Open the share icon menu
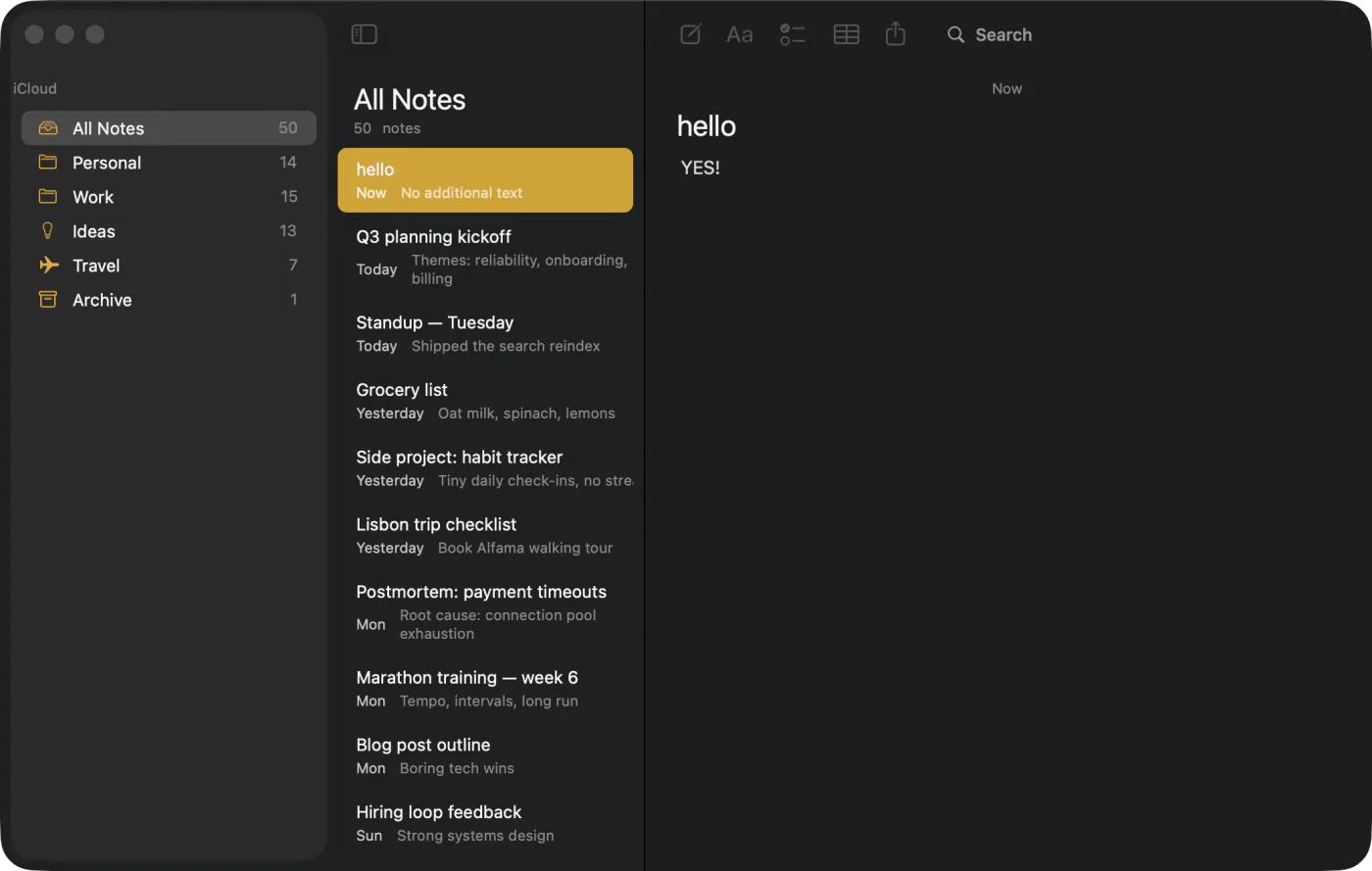 click(x=895, y=34)
